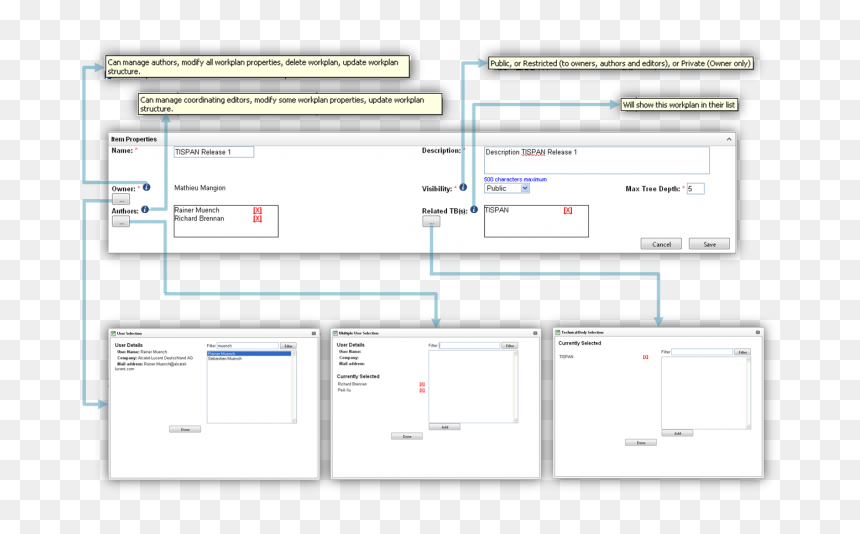Click the Save button in Item Properties
Viewport: 860px width, 534px height.
tap(709, 244)
